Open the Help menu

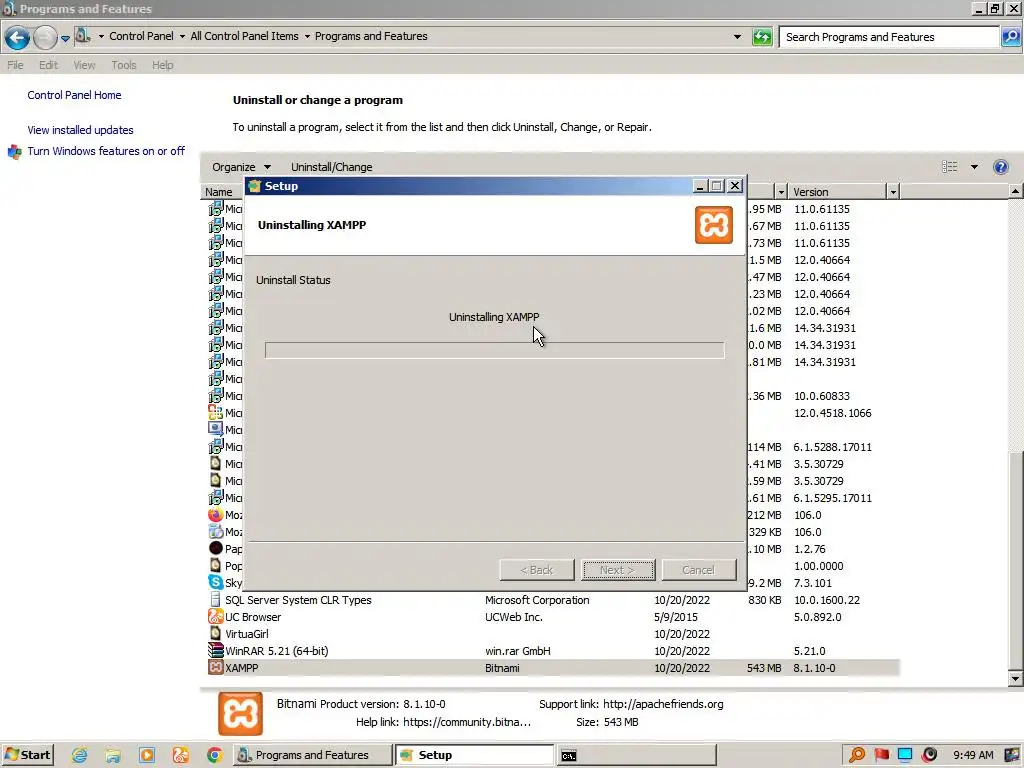163,65
